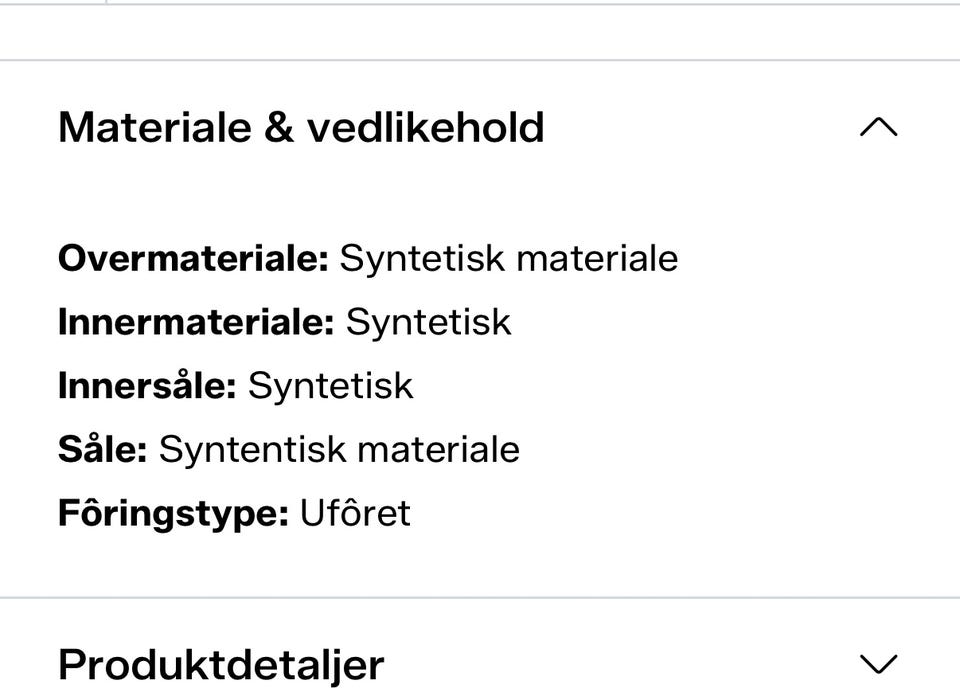
Task: Click the word vedlikehold in the heading
Action: (426, 127)
